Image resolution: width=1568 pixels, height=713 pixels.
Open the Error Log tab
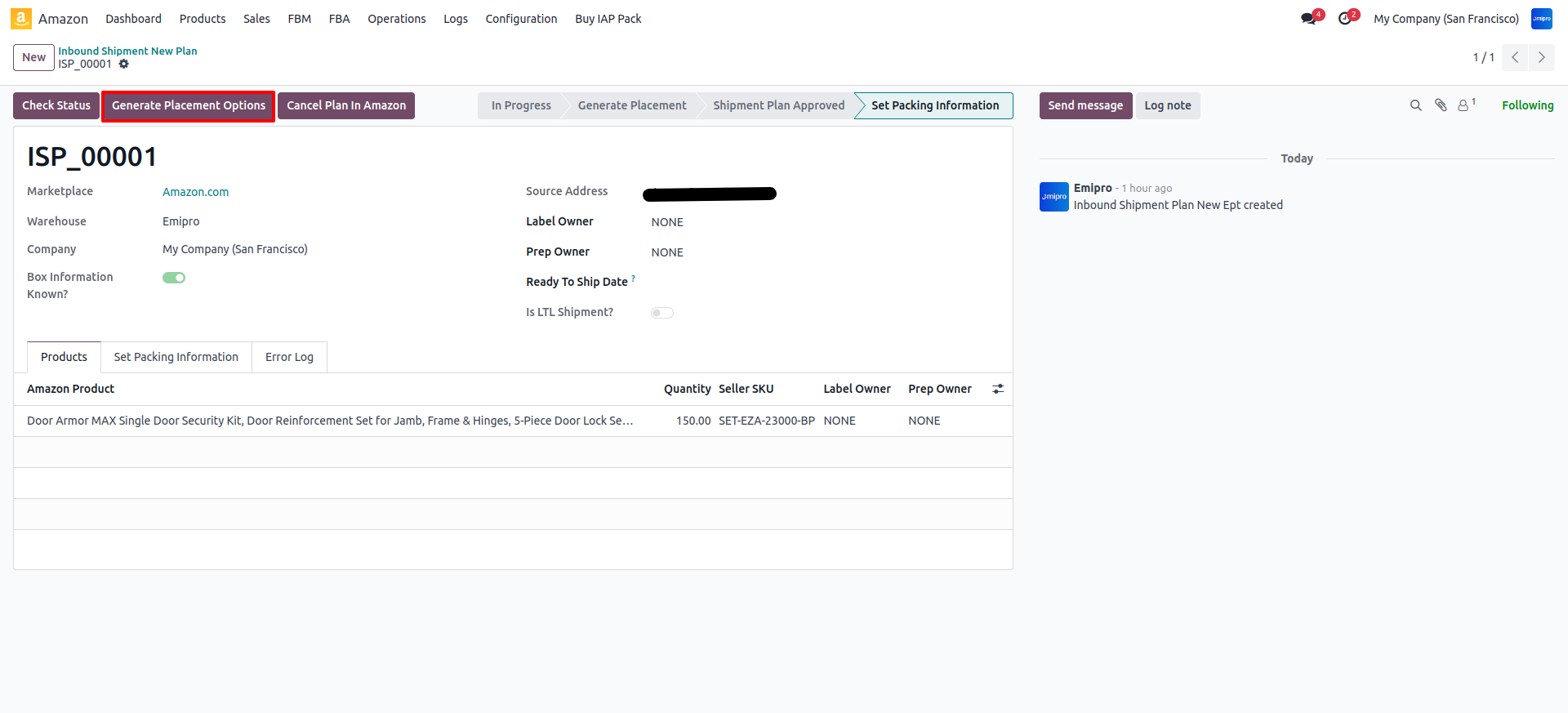[289, 357]
